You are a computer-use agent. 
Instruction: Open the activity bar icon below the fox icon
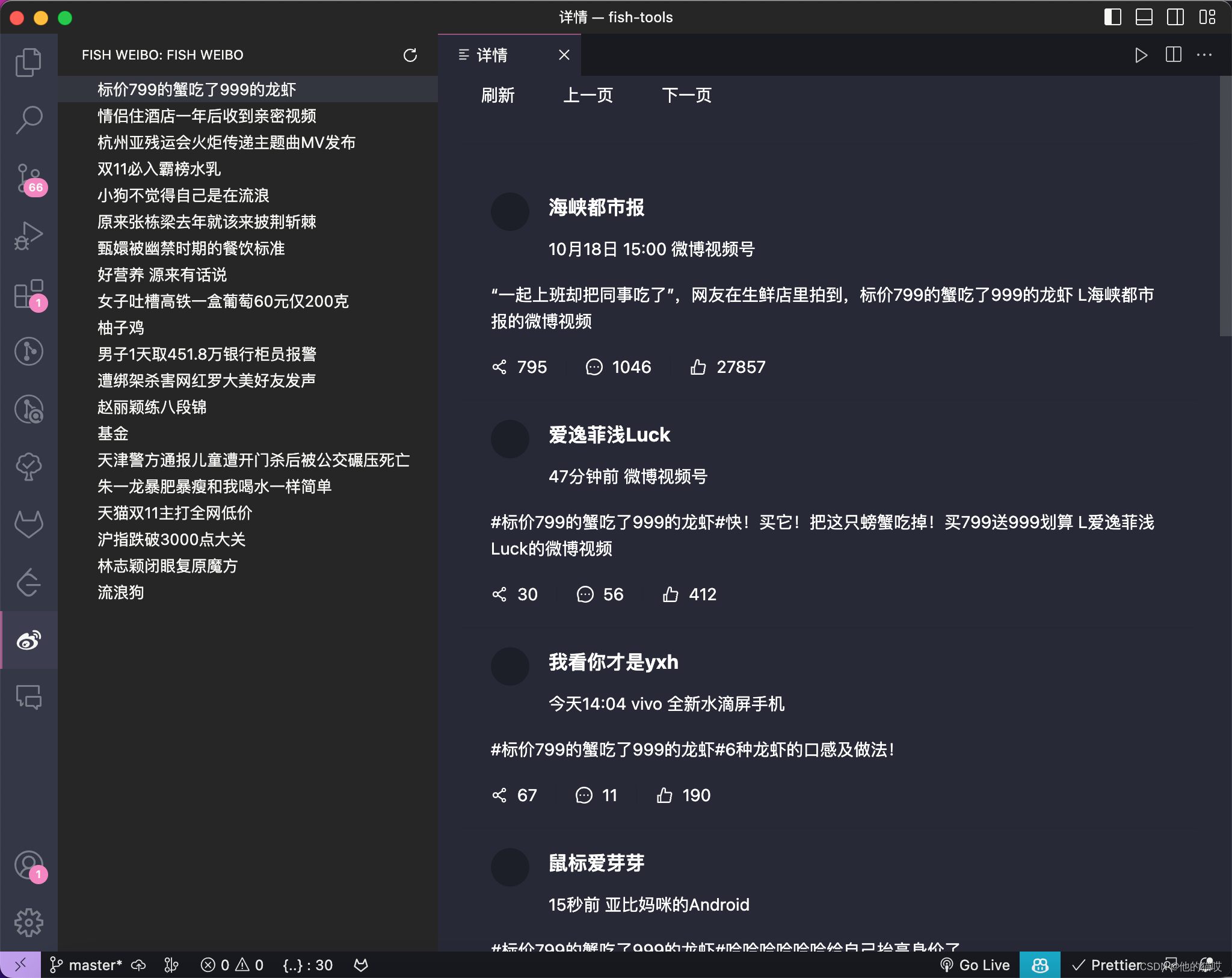28,582
